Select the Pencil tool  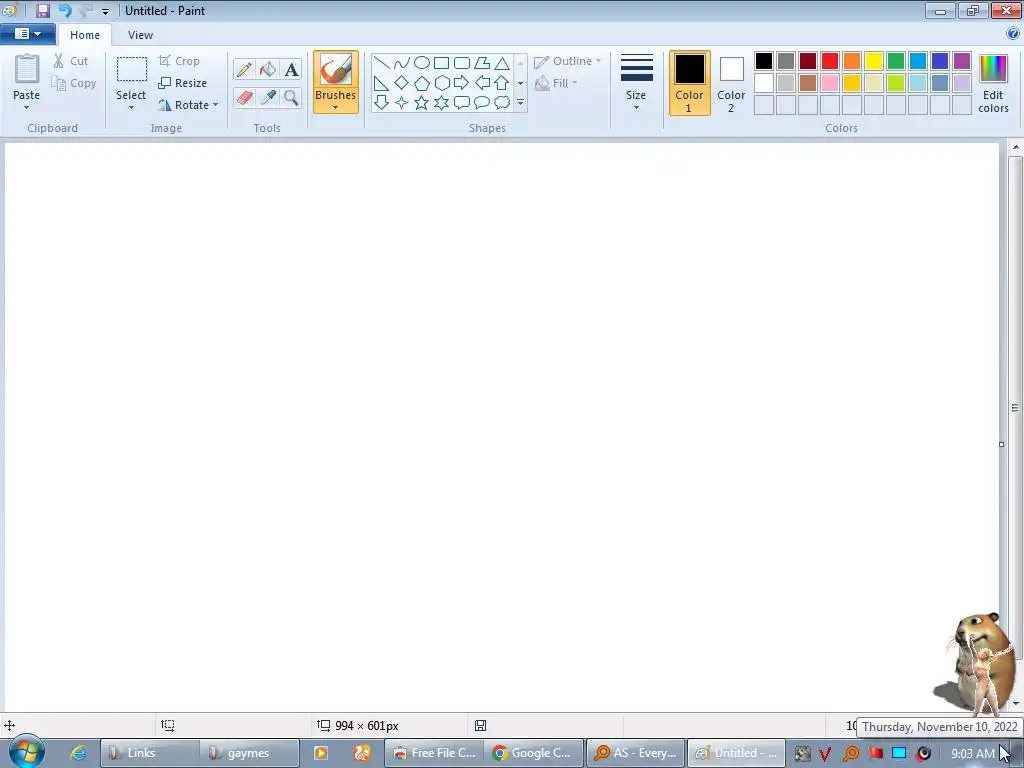(244, 69)
